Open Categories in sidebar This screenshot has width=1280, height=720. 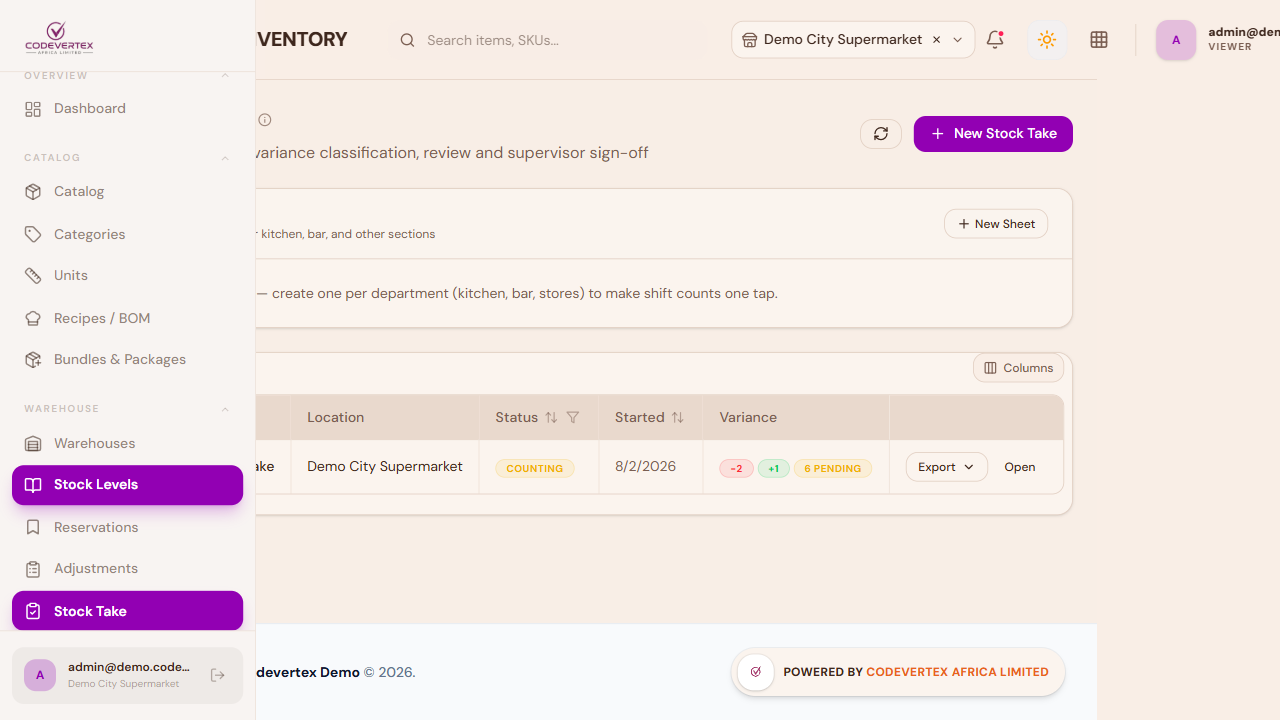(x=127, y=234)
